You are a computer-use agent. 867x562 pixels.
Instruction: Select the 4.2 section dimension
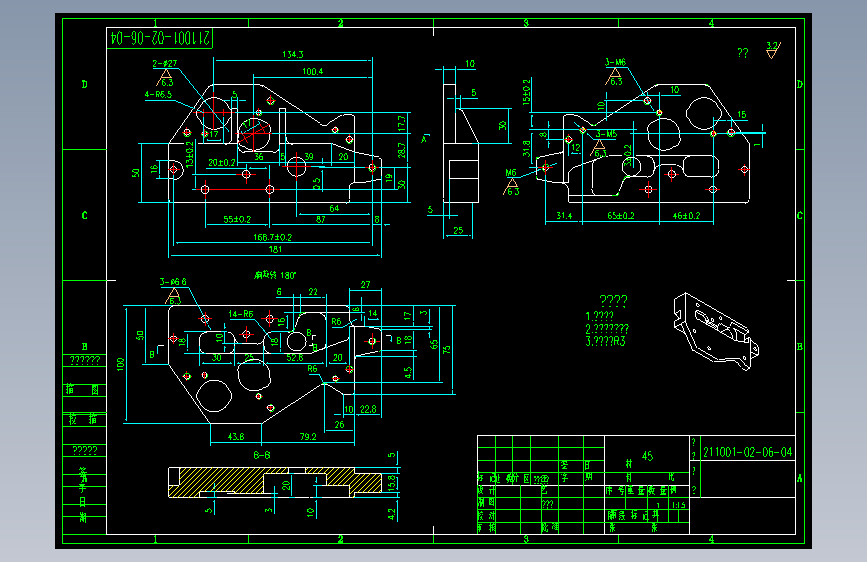point(392,514)
